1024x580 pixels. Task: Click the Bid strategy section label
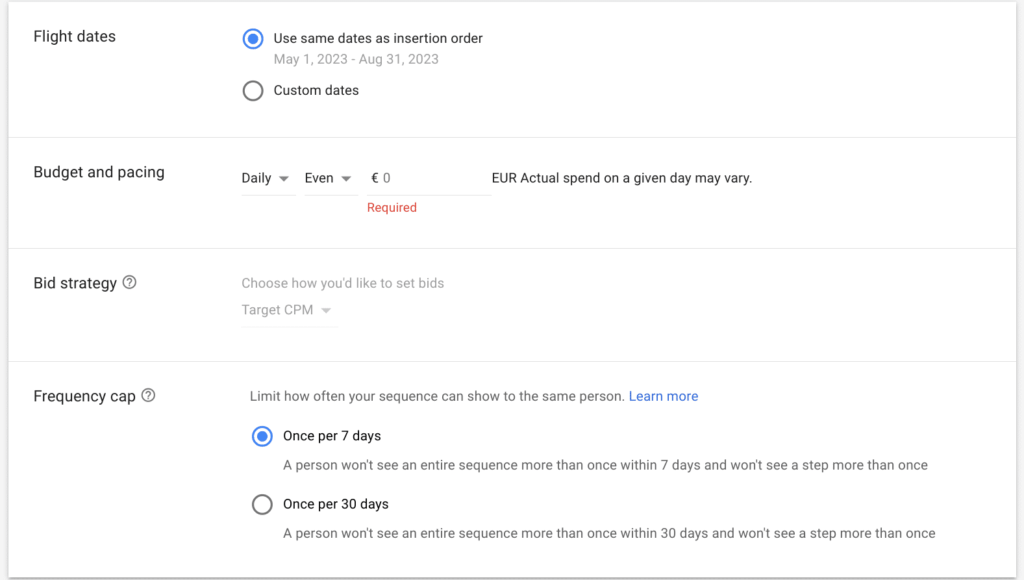(75, 283)
